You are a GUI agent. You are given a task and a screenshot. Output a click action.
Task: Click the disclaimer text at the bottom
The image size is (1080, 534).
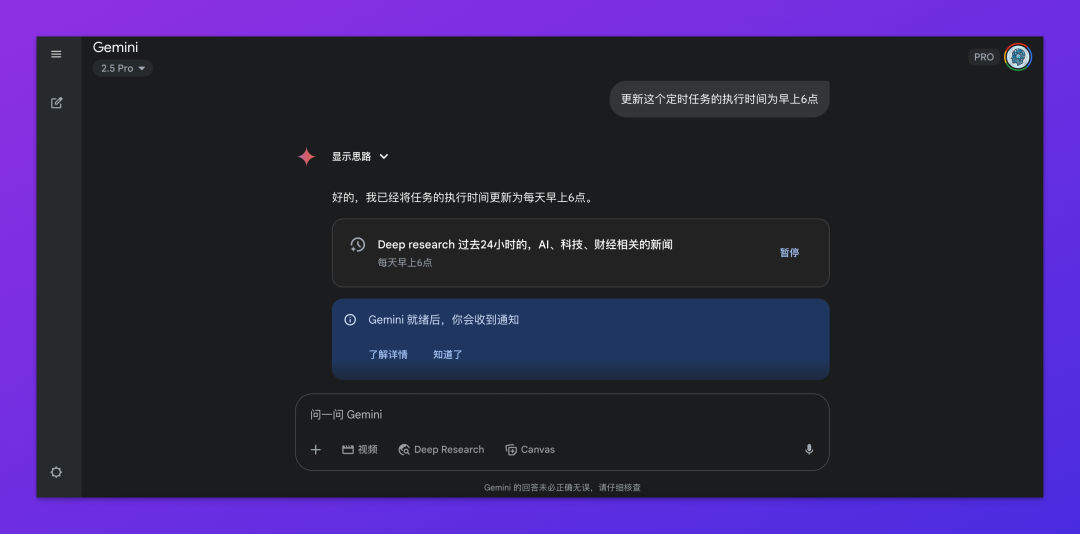click(x=562, y=487)
